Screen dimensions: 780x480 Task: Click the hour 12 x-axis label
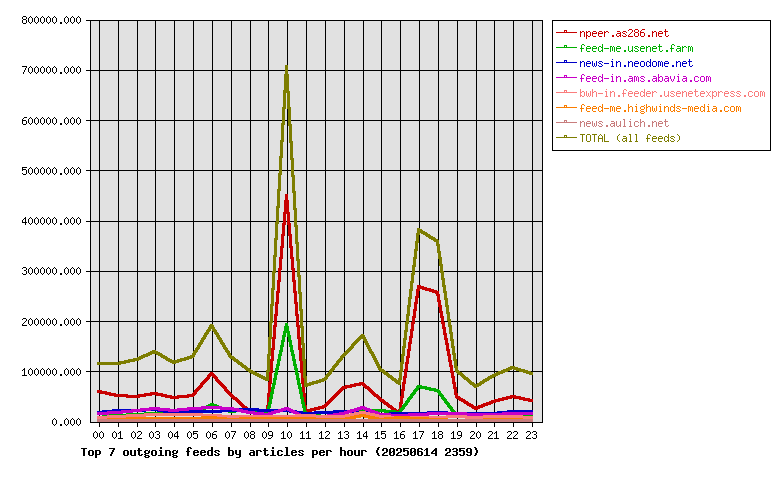tap(324, 435)
